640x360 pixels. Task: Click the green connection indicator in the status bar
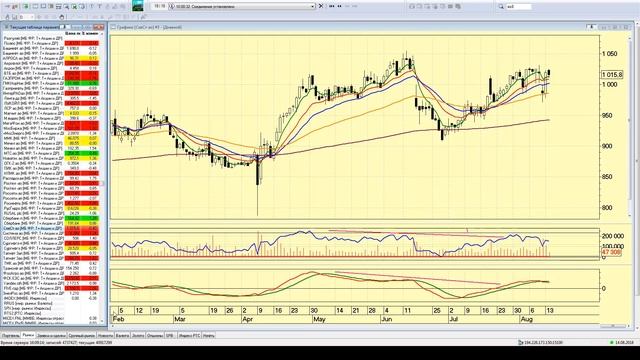coord(611,342)
